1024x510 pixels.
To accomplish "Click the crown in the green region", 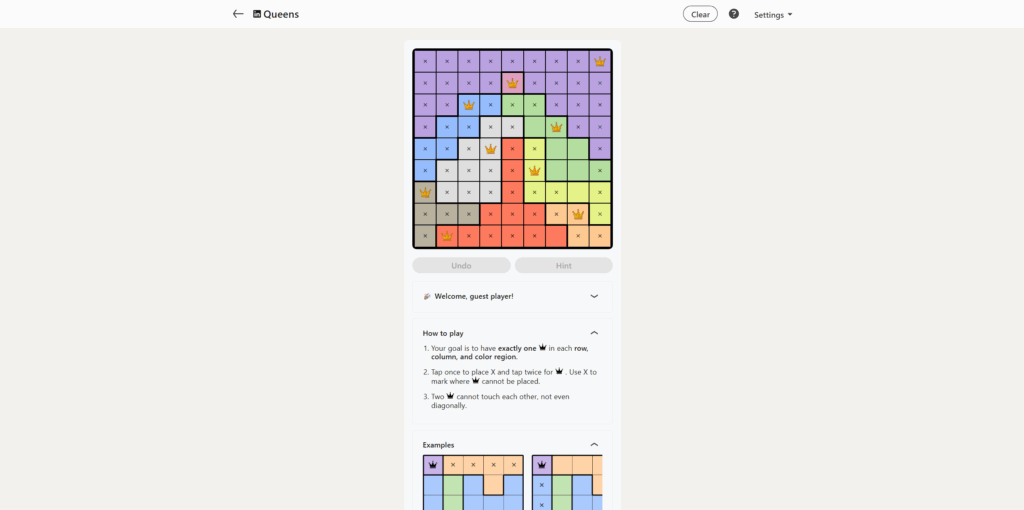I will click(x=556, y=127).
